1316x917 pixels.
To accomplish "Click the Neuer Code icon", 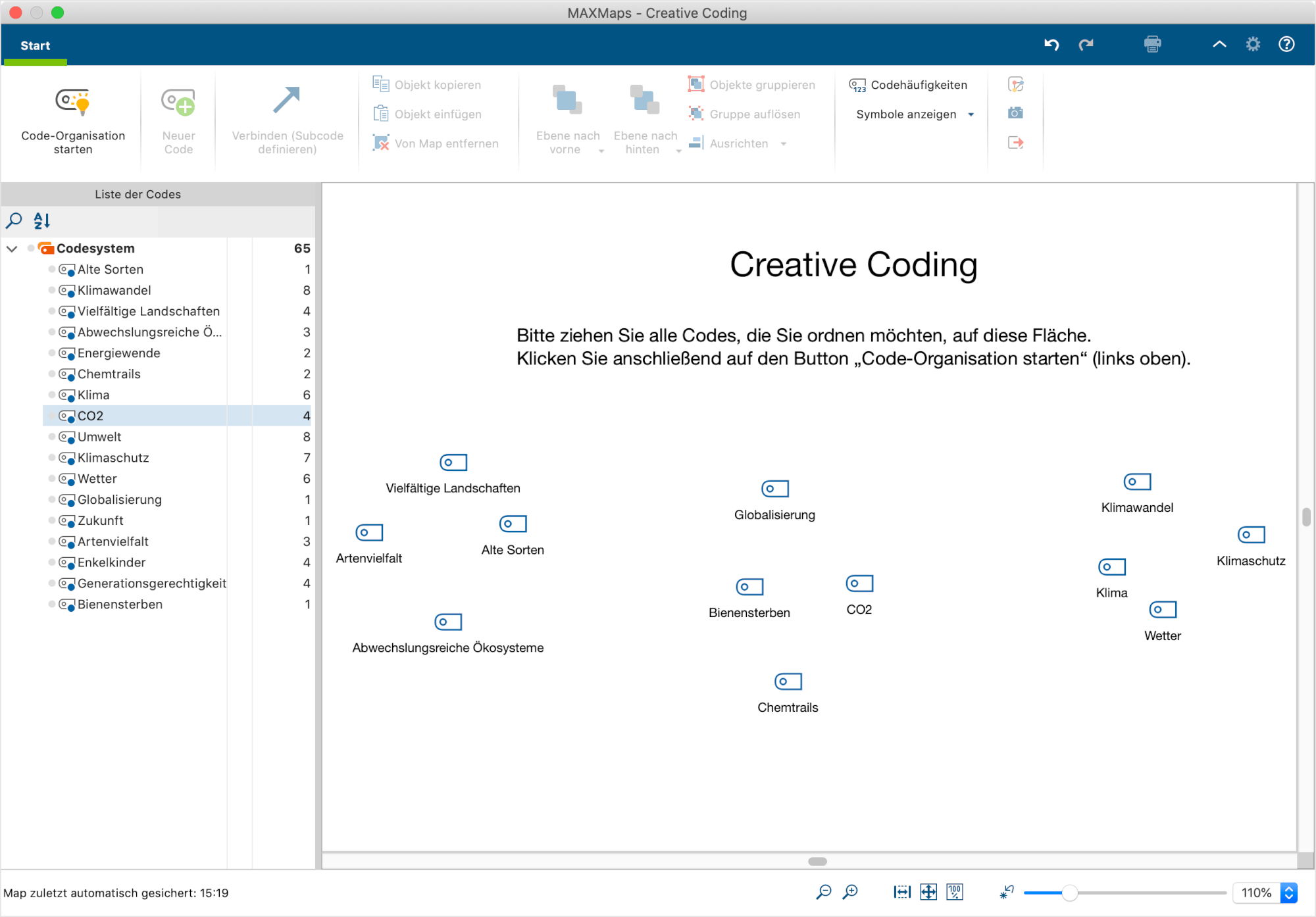I will coord(178,102).
